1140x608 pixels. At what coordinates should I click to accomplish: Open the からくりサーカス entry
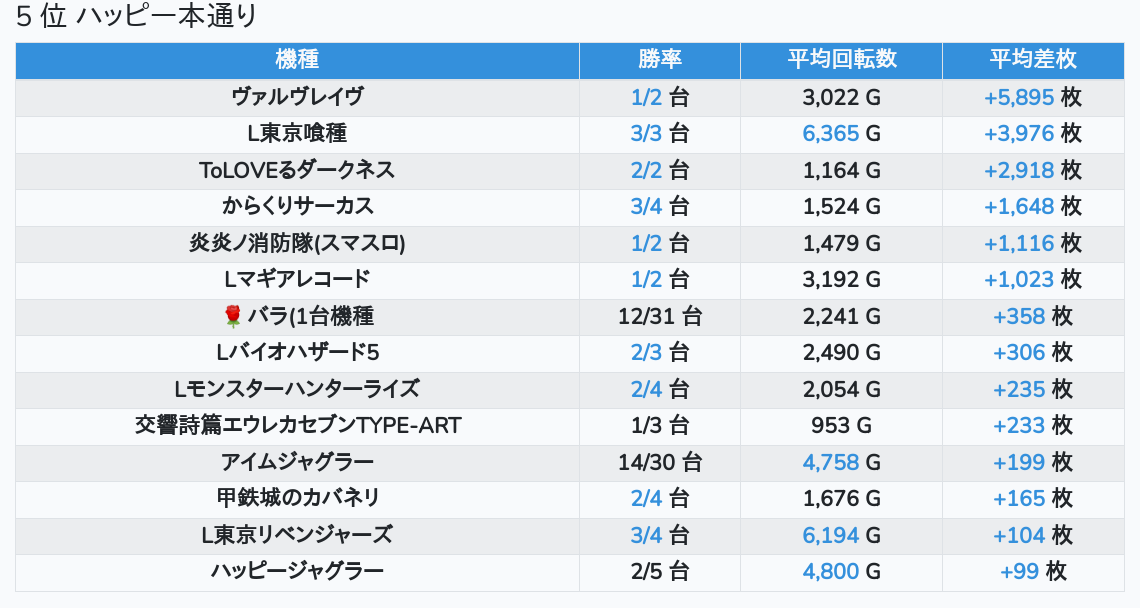point(297,207)
